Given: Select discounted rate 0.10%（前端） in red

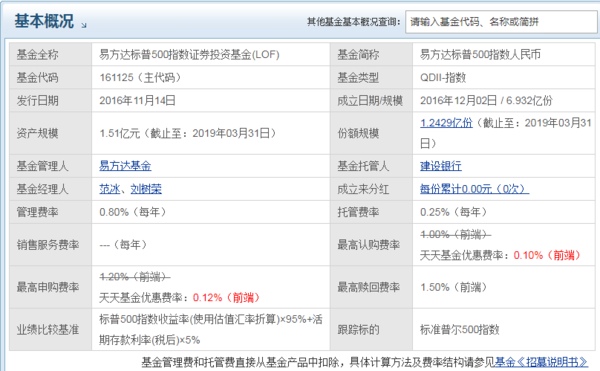Looking at the screenshot, I should coord(548,255).
